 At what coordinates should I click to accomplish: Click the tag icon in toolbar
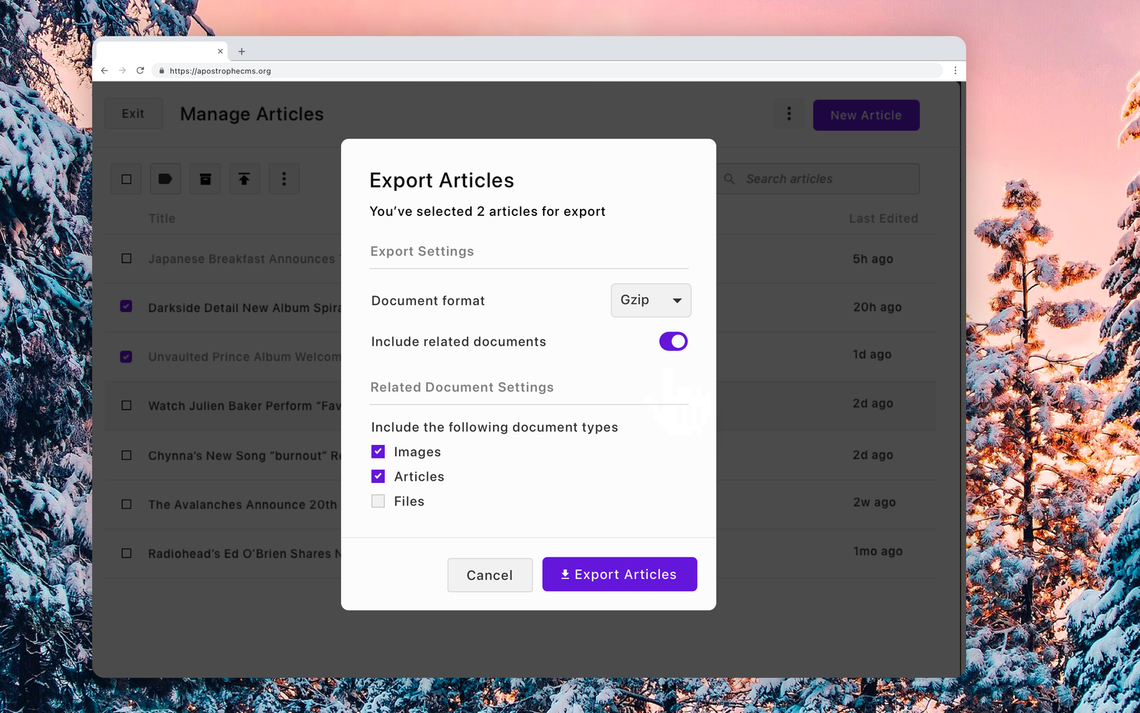[165, 179]
